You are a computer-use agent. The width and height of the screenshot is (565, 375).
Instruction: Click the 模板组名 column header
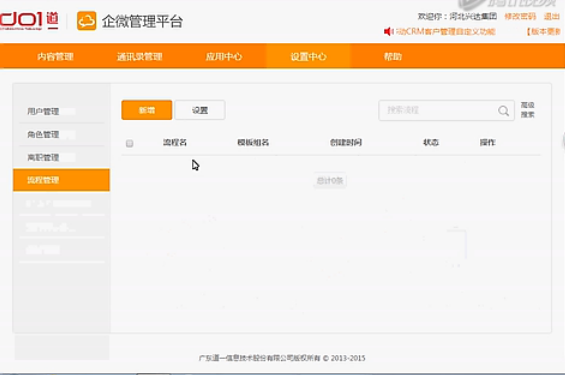coord(253,142)
